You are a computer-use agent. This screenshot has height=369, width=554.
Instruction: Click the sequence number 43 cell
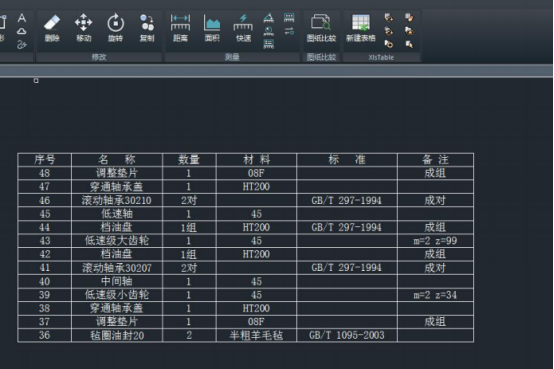coord(45,241)
